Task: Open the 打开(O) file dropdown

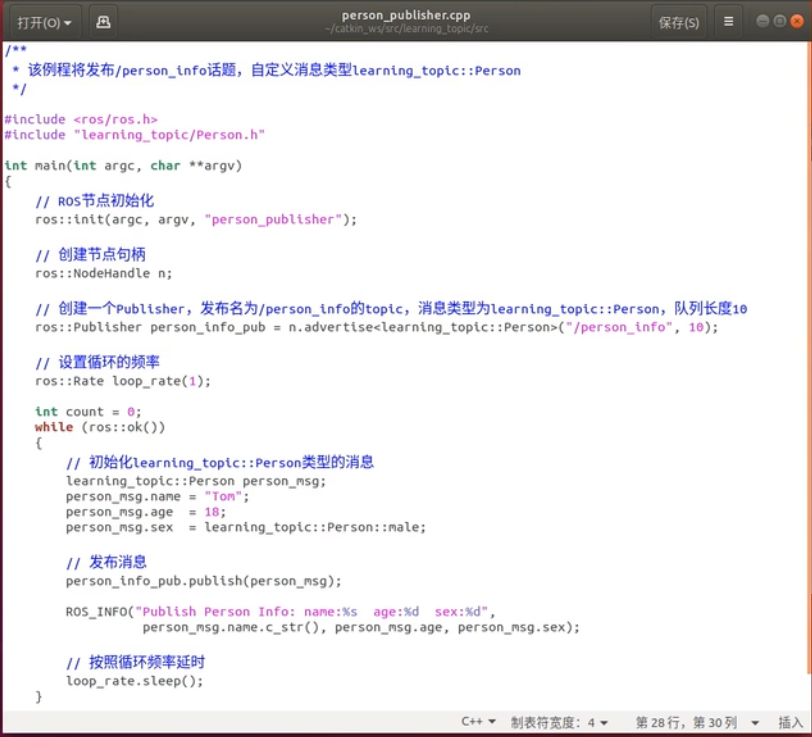Action: click(44, 22)
